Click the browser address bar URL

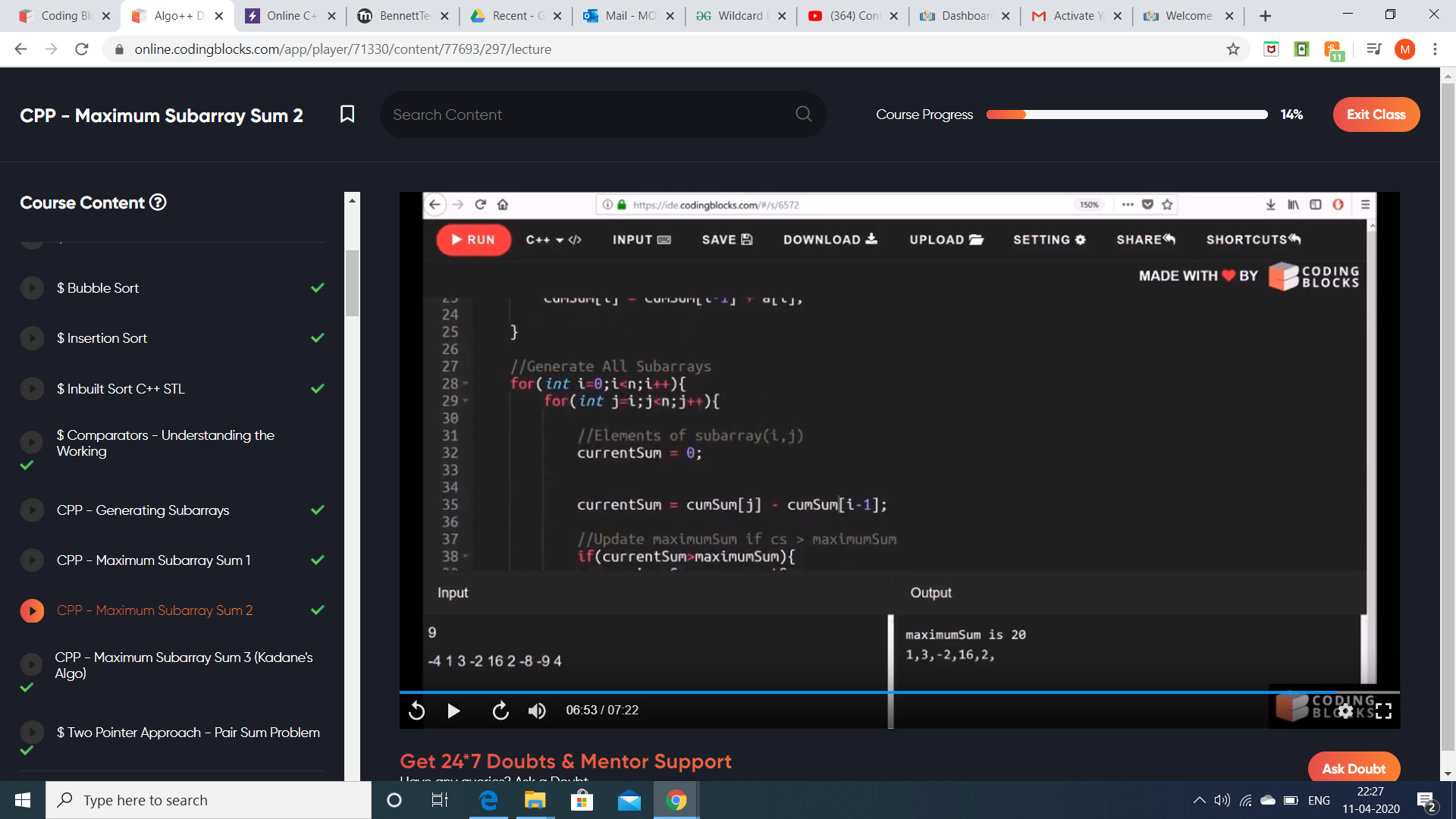(343, 49)
